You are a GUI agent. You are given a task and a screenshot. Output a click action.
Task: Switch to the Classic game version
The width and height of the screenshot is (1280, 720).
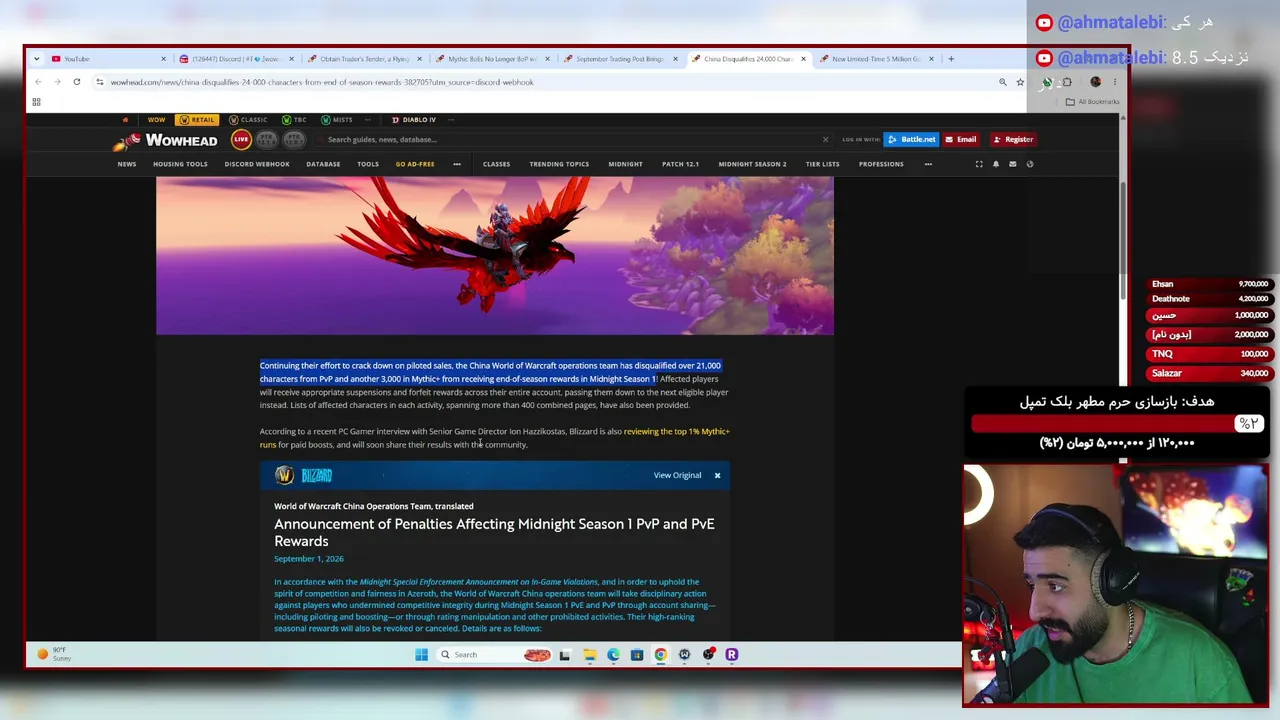click(x=248, y=120)
